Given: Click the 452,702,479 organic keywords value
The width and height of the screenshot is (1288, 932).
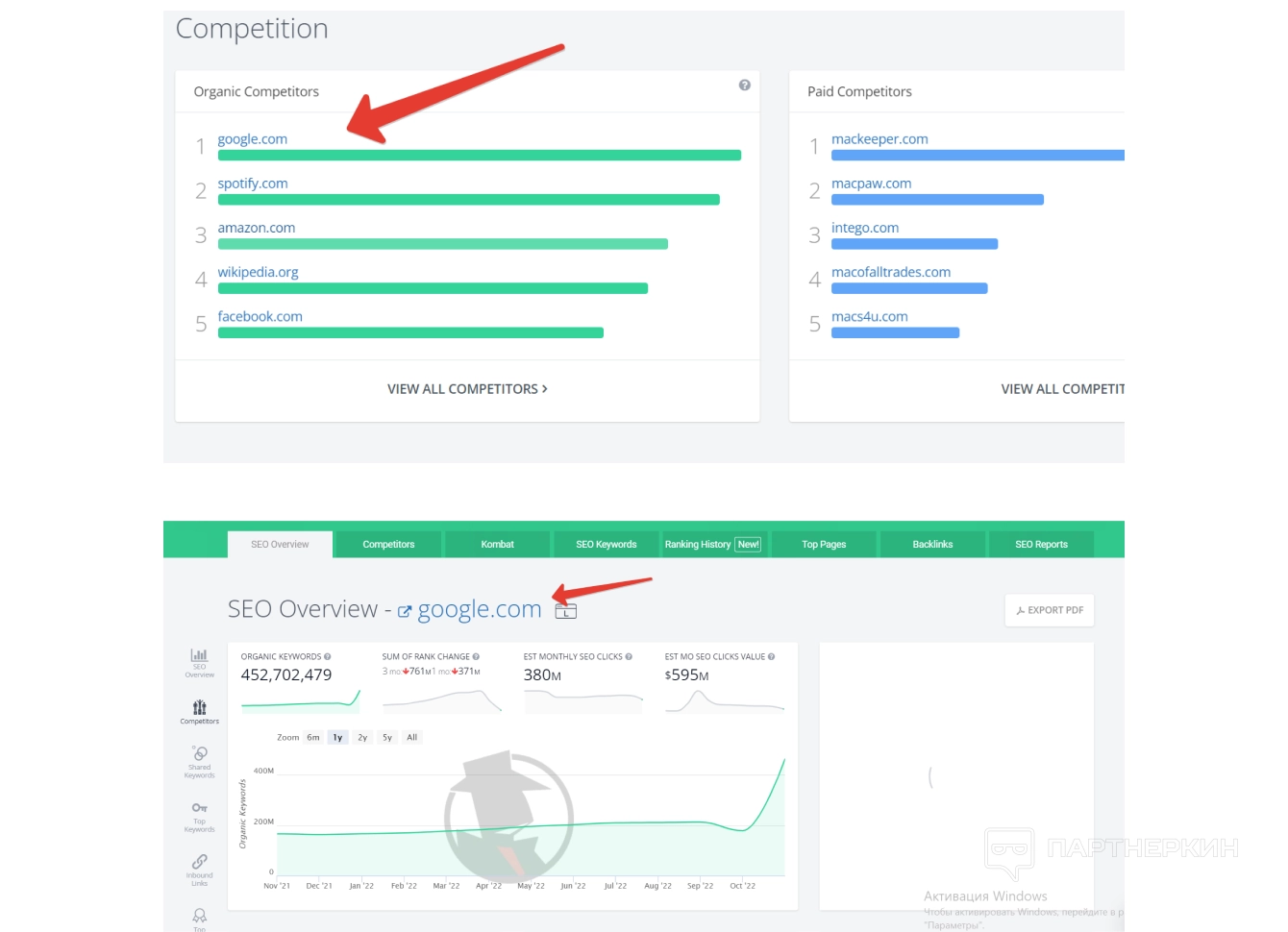Looking at the screenshot, I should [x=286, y=675].
